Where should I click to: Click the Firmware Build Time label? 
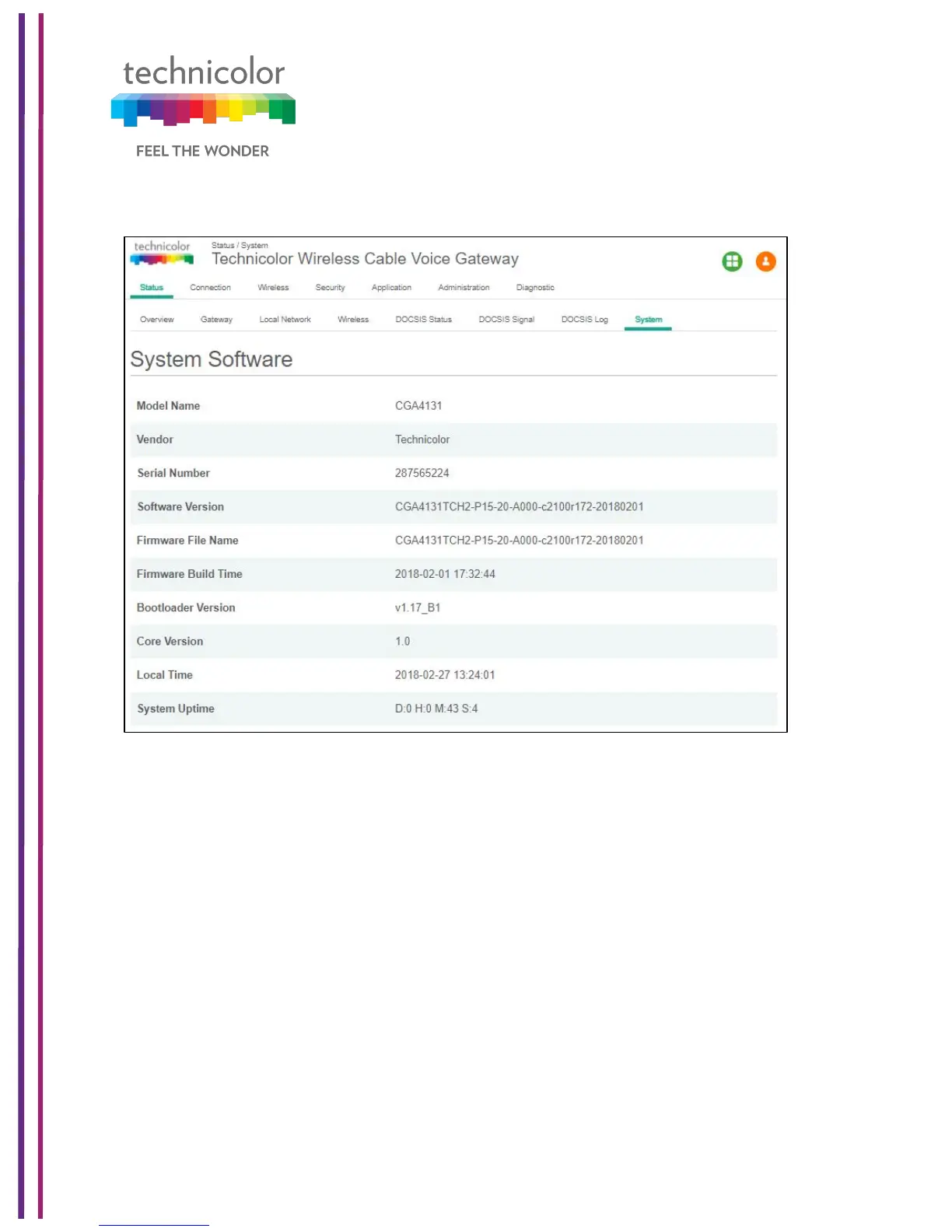click(190, 574)
